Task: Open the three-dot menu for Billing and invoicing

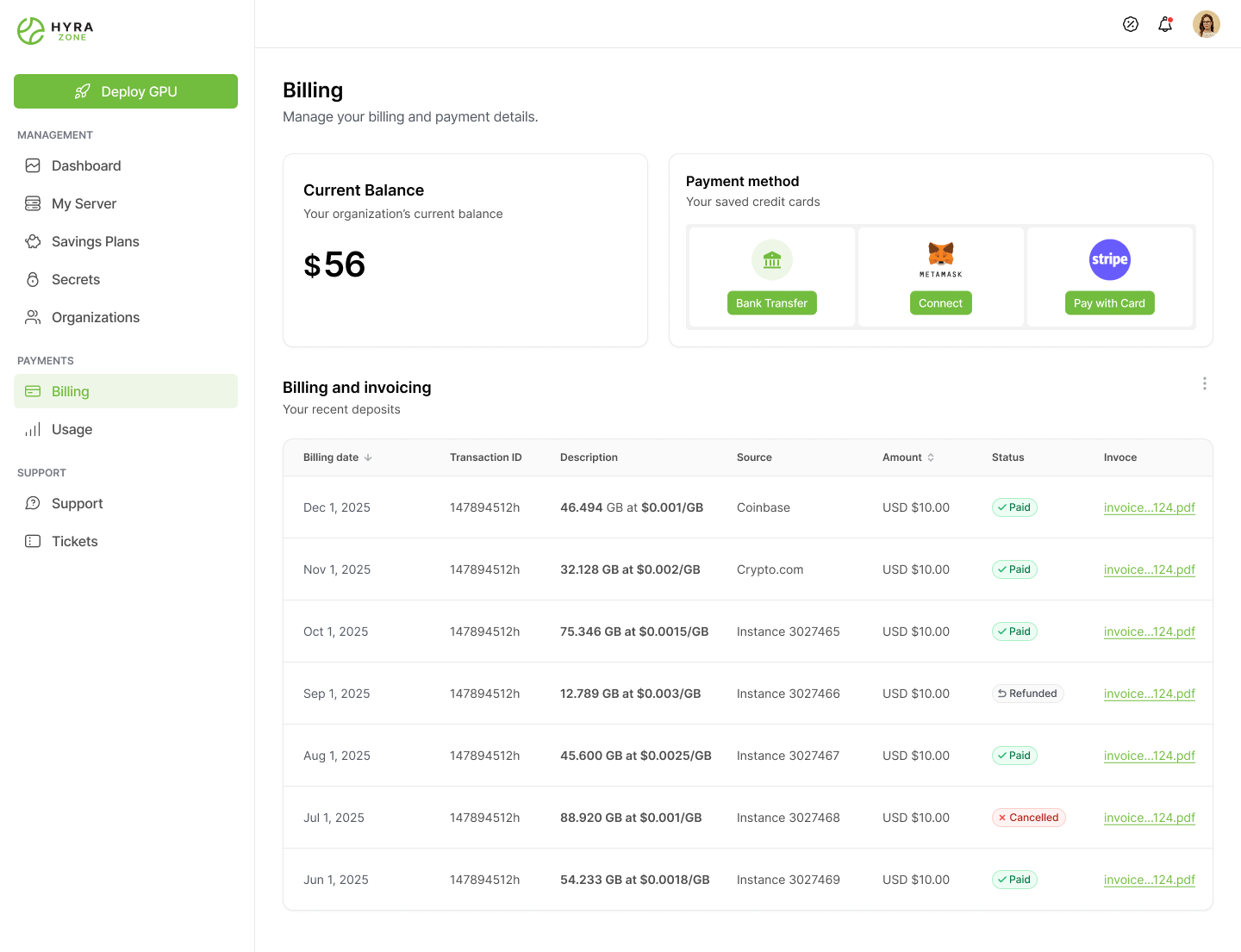Action: click(1204, 383)
